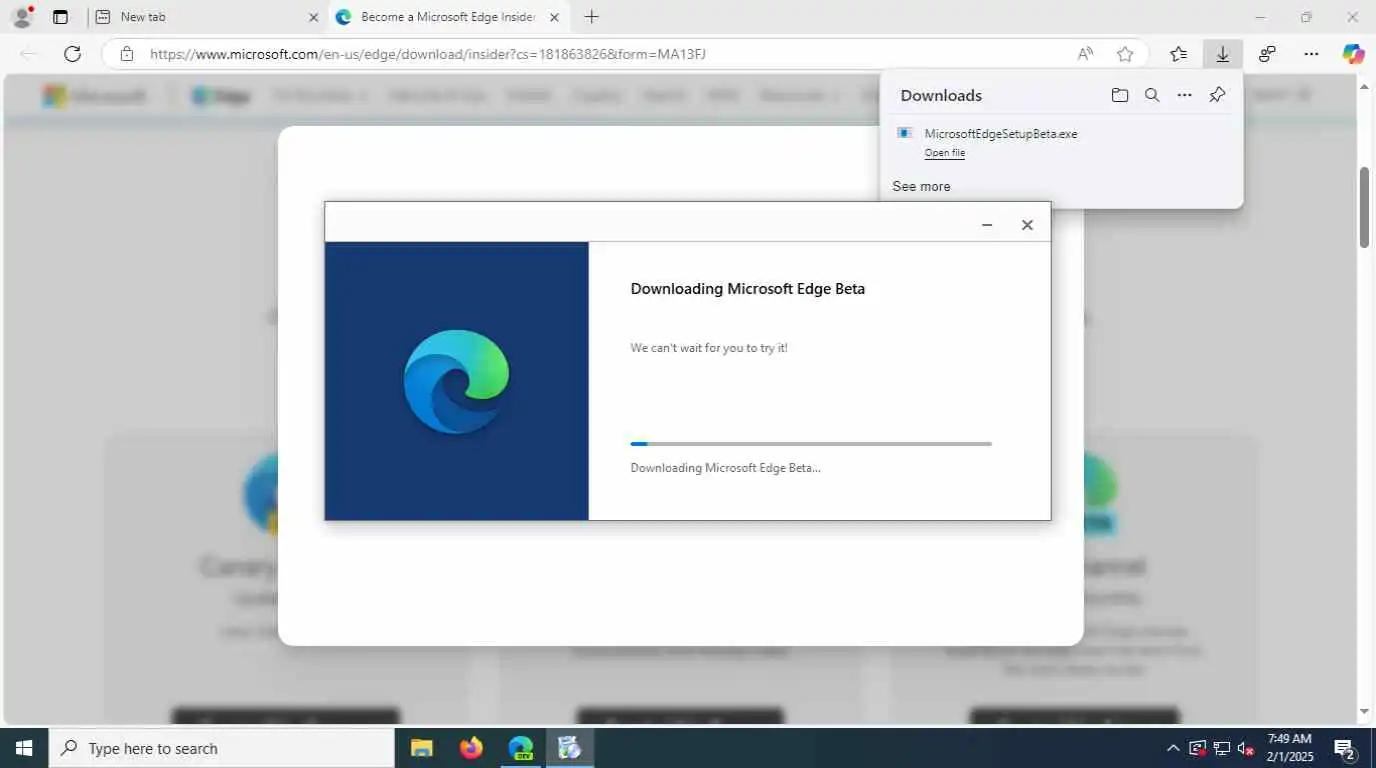Launch Firefox from taskbar
This screenshot has width=1376, height=768.
tap(471, 748)
